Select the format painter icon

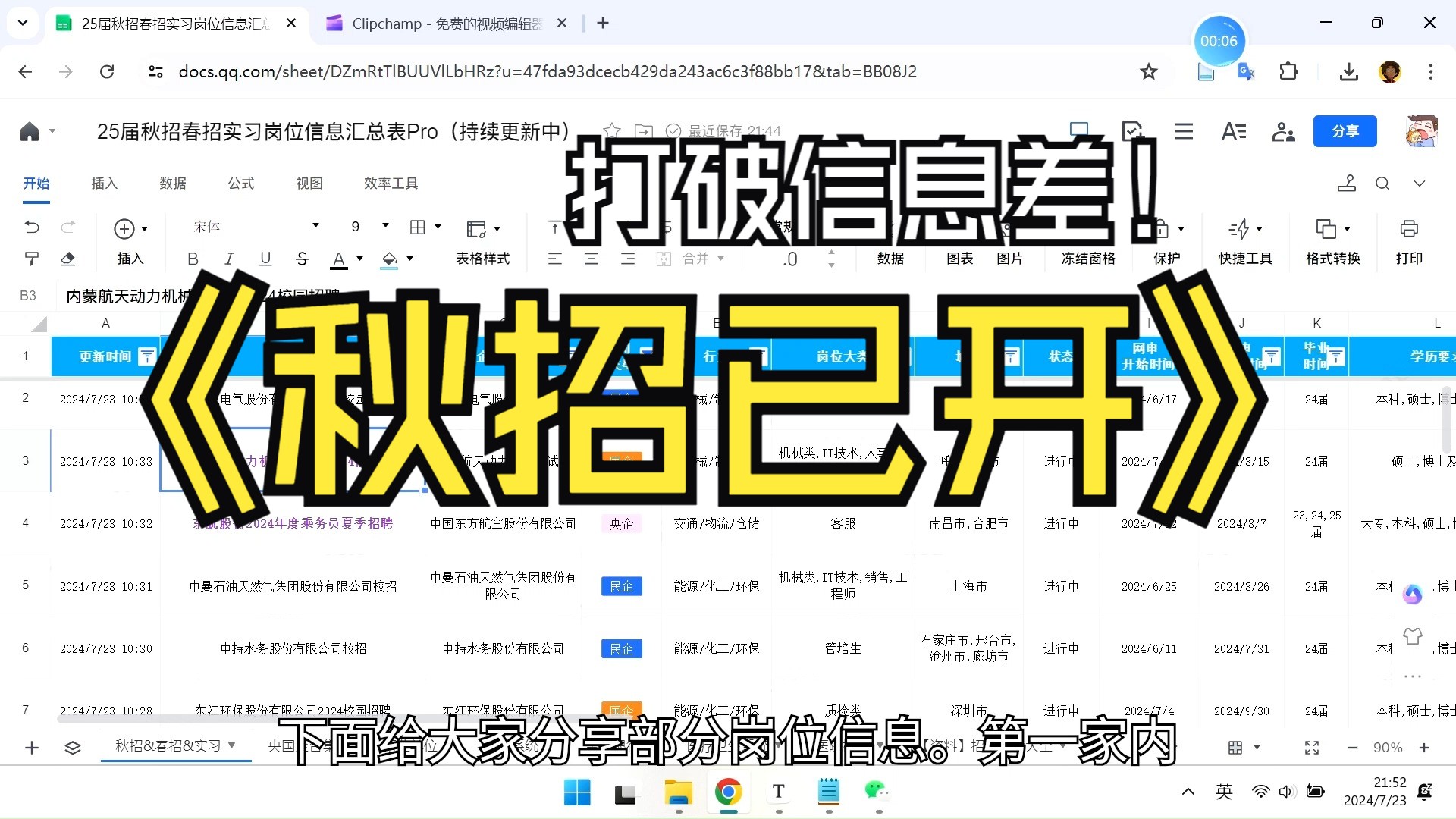click(32, 259)
